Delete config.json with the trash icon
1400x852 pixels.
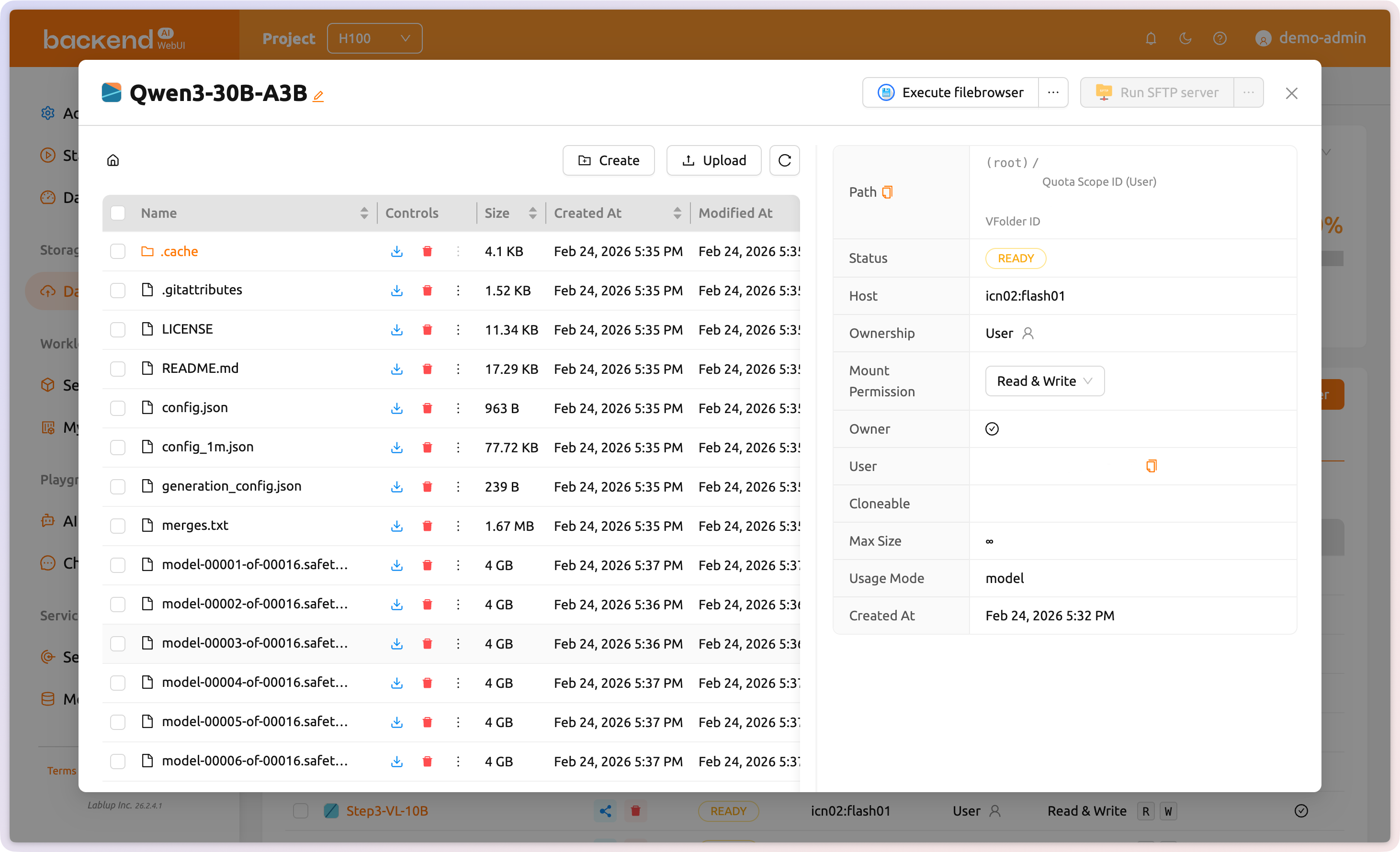(427, 408)
